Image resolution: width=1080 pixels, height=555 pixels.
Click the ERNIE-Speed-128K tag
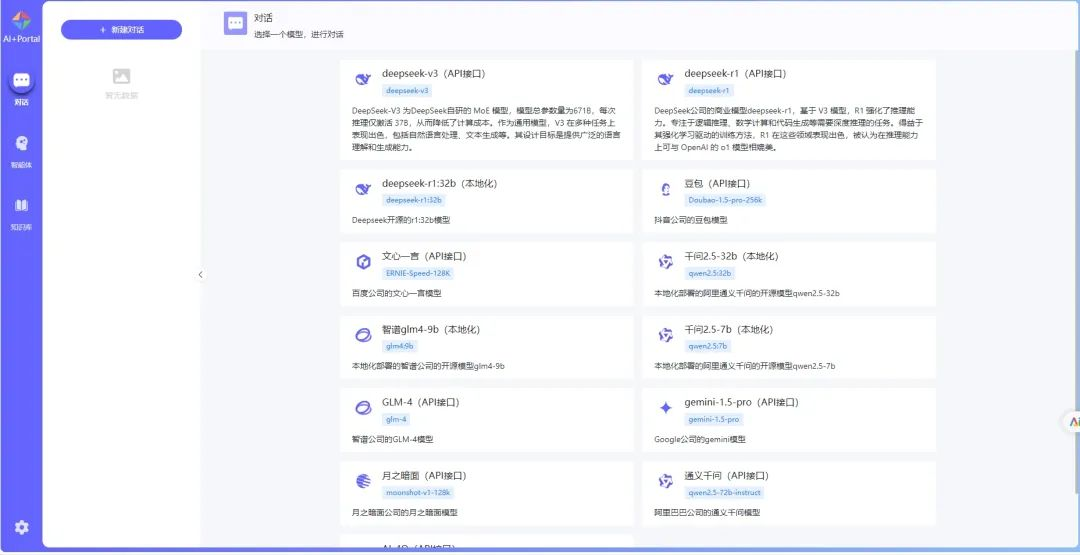[419, 273]
